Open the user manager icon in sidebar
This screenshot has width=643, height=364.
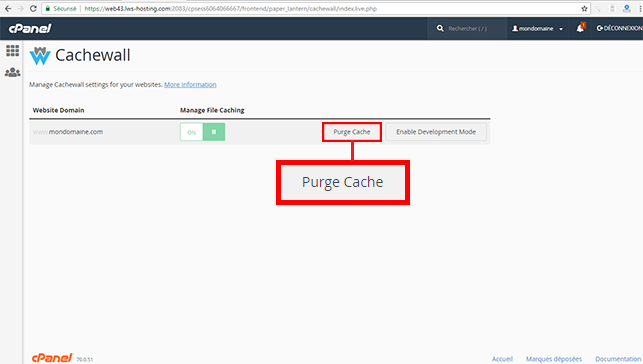point(12,73)
